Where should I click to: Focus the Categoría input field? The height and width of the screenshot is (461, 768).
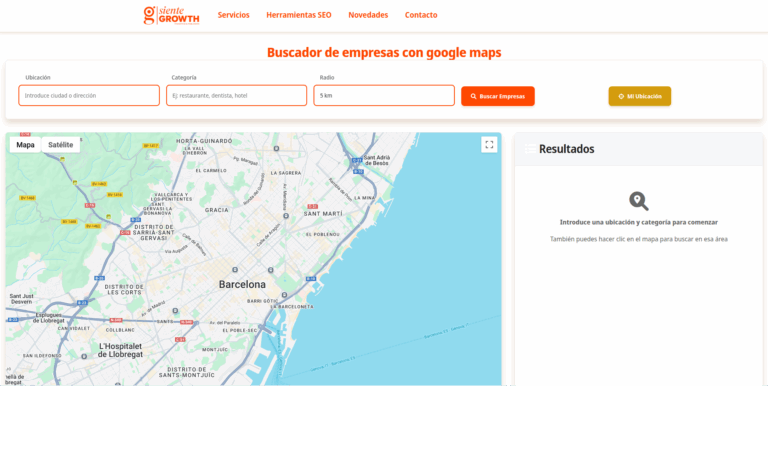237,96
